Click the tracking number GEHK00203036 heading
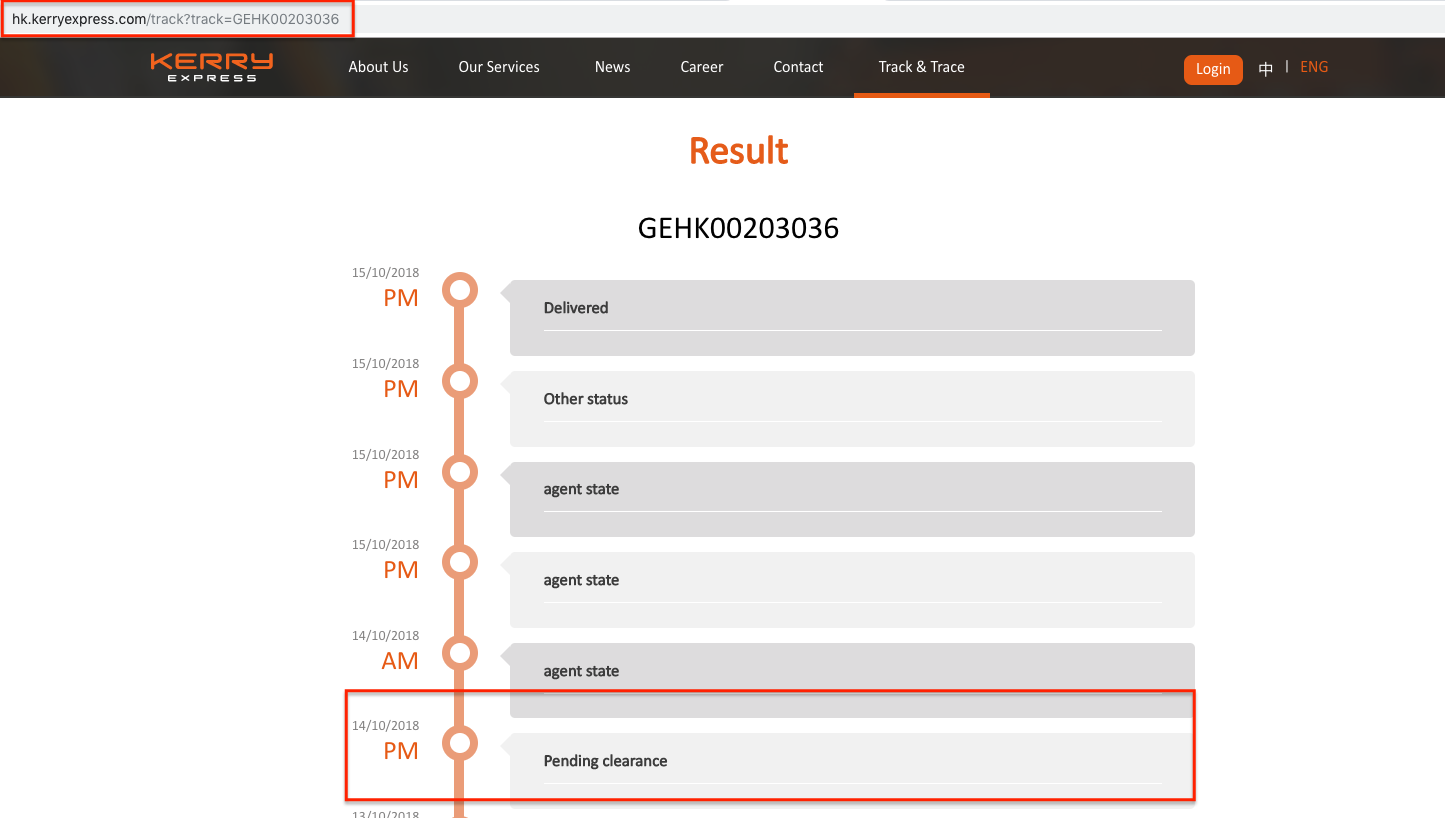The height and width of the screenshot is (818, 1445). point(738,229)
